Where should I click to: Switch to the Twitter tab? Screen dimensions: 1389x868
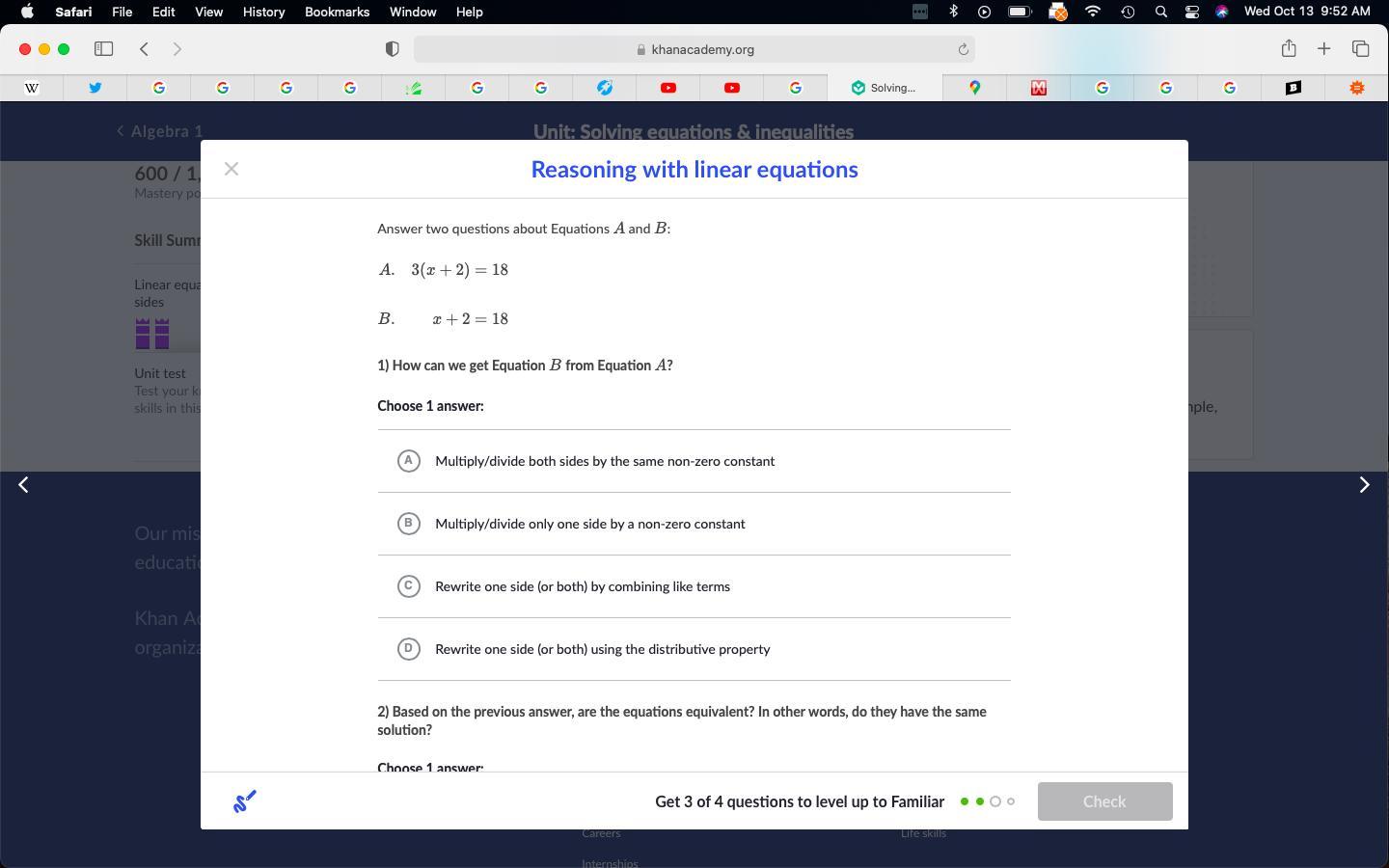(95, 88)
